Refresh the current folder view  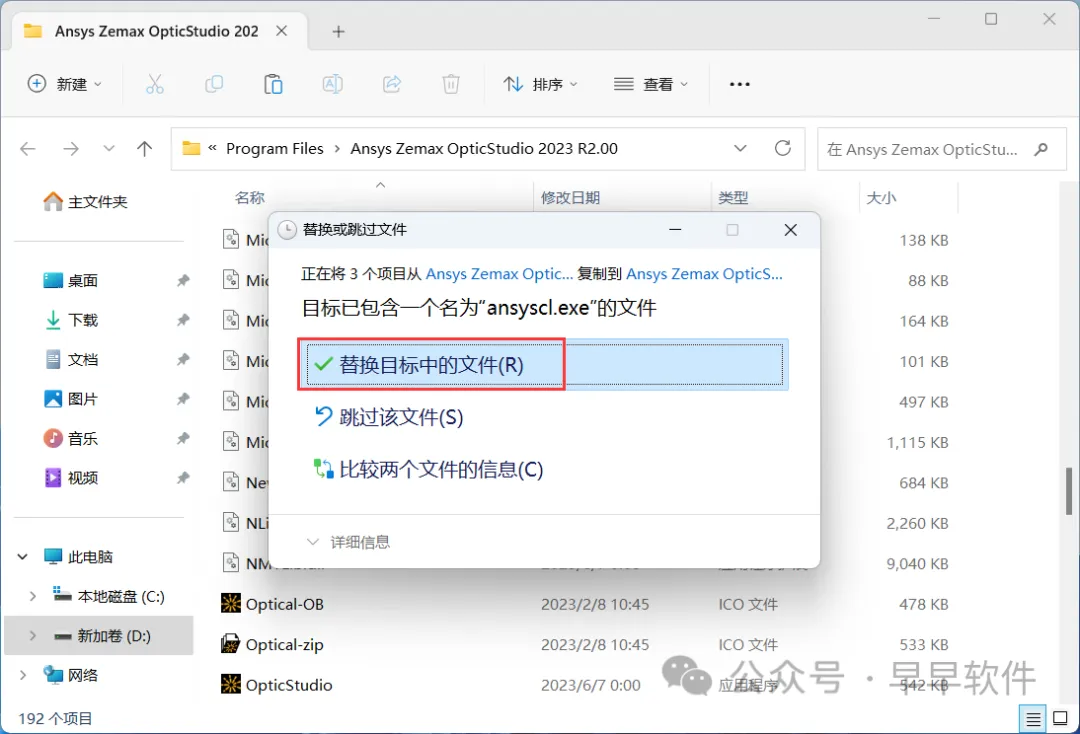point(782,148)
